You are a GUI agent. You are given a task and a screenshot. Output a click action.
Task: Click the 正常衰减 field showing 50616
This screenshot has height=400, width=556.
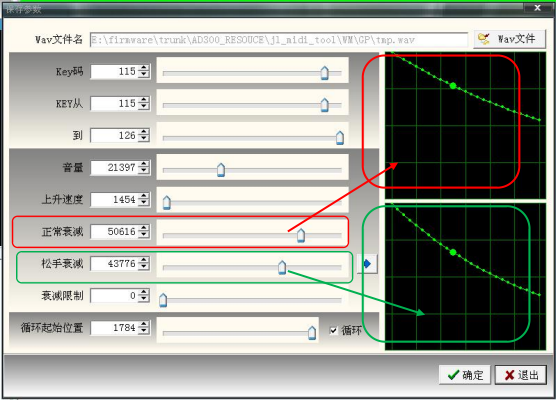pyautogui.click(x=114, y=232)
